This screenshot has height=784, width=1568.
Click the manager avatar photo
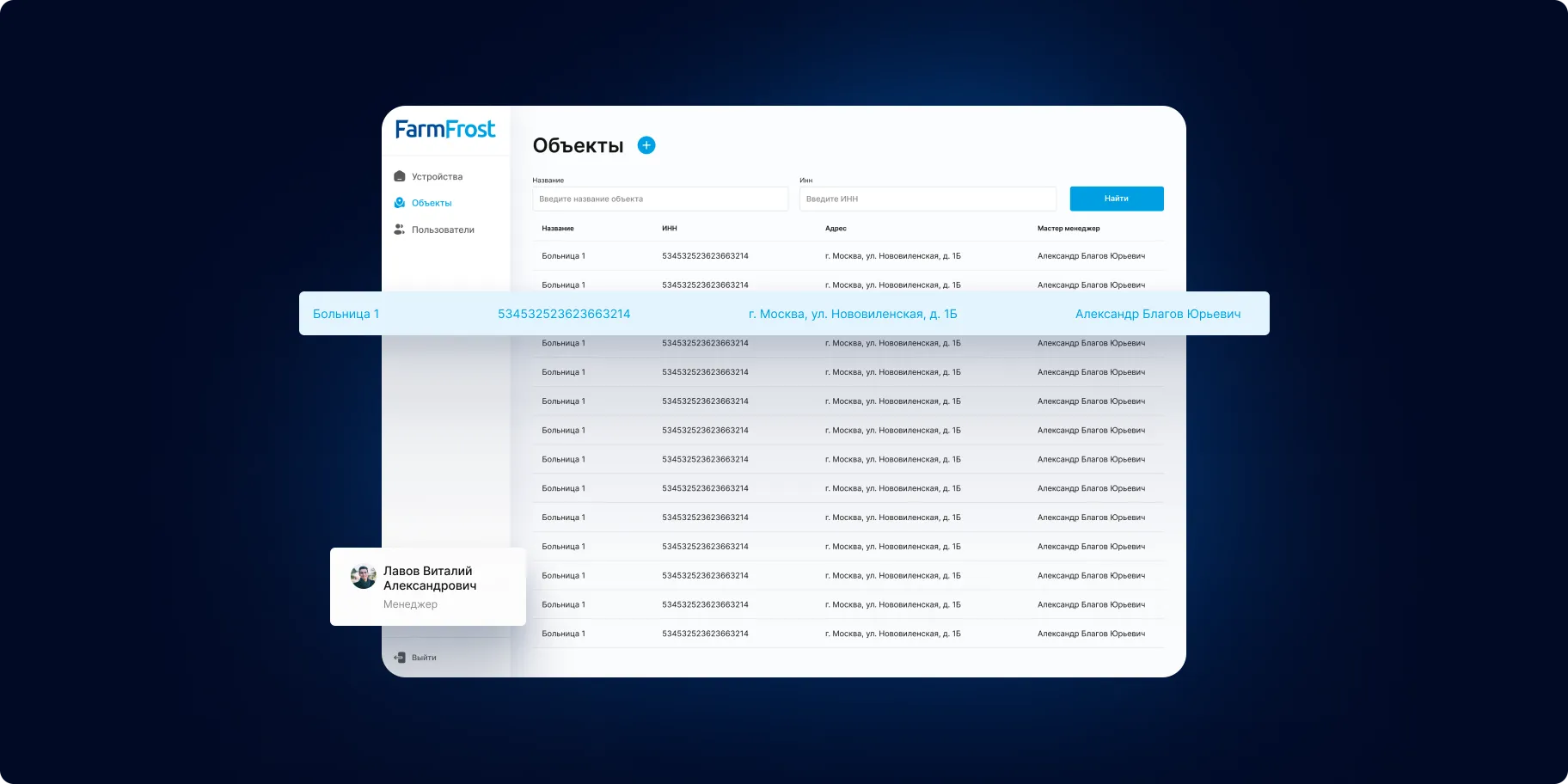(364, 576)
